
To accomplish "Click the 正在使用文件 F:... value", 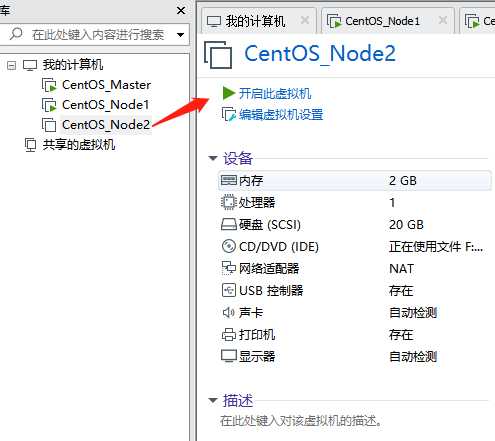I will 436,247.
